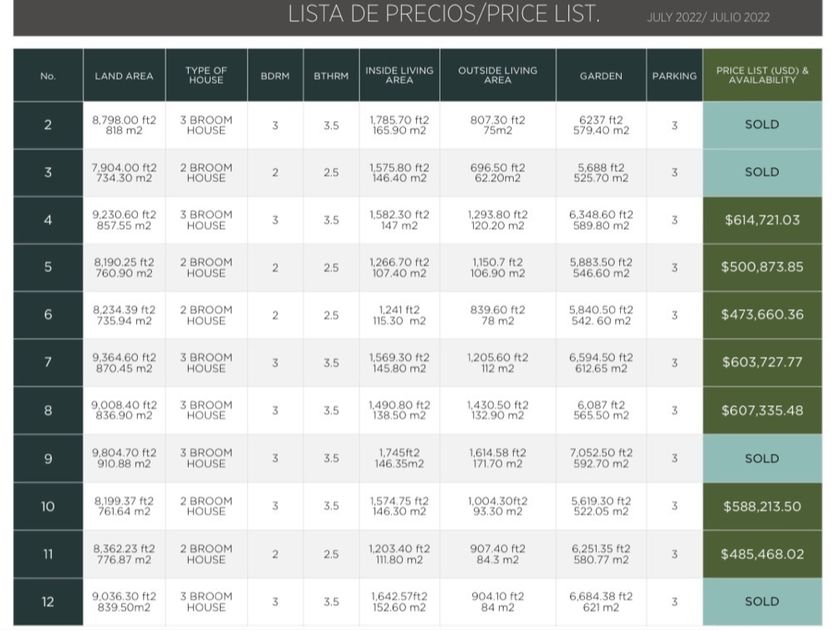Image resolution: width=840 pixels, height=630 pixels.
Task: Click the LISTA DE PRECIOS/PRICE LIST title
Action: [443, 14]
